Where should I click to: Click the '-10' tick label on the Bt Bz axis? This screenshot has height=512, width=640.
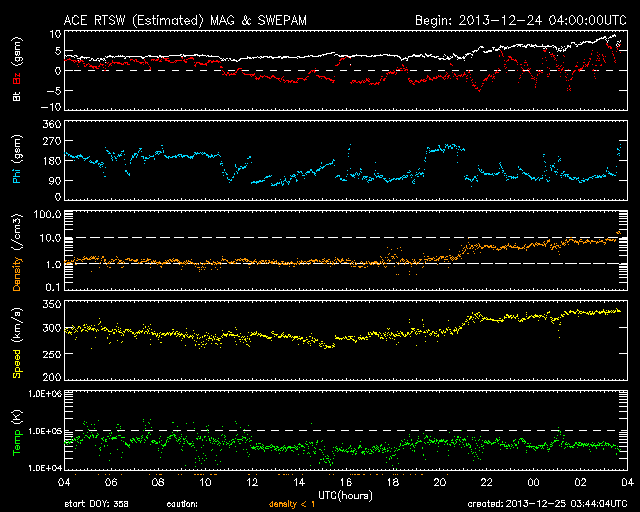pos(51,107)
